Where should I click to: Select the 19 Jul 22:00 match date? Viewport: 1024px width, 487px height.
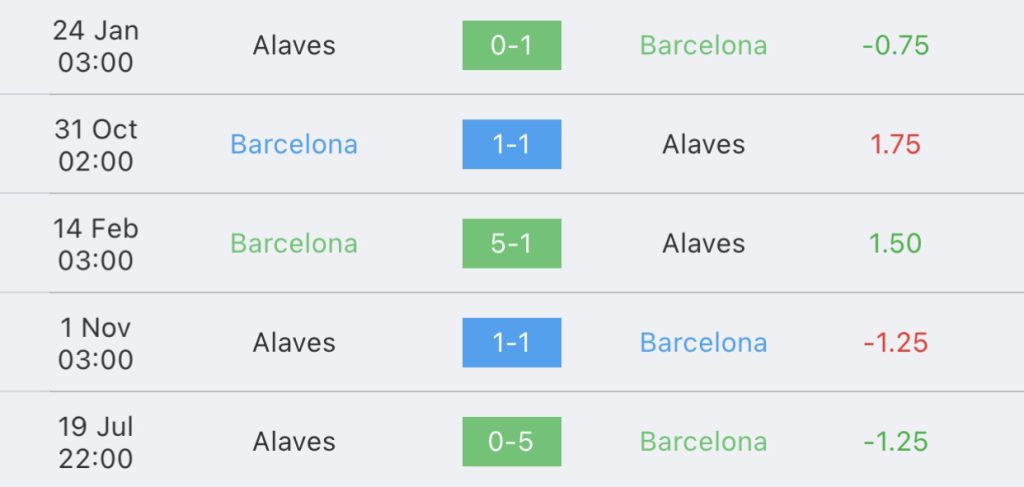95,443
